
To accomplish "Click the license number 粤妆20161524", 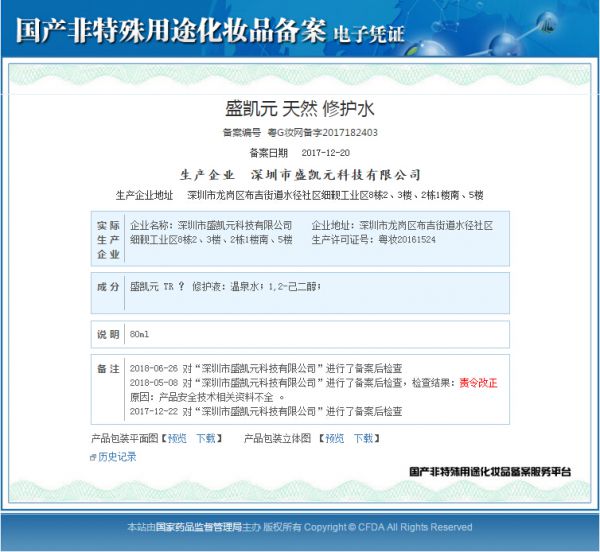I will (407, 240).
